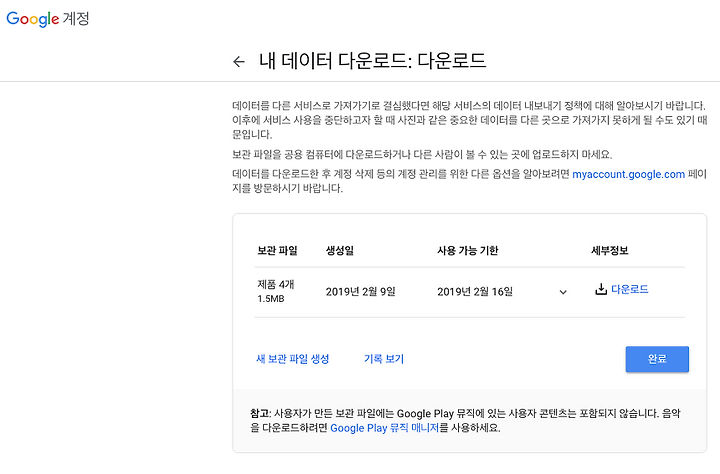Open the myaccount.google.com link
Image resolution: width=720 pixels, height=474 pixels.
[628, 175]
